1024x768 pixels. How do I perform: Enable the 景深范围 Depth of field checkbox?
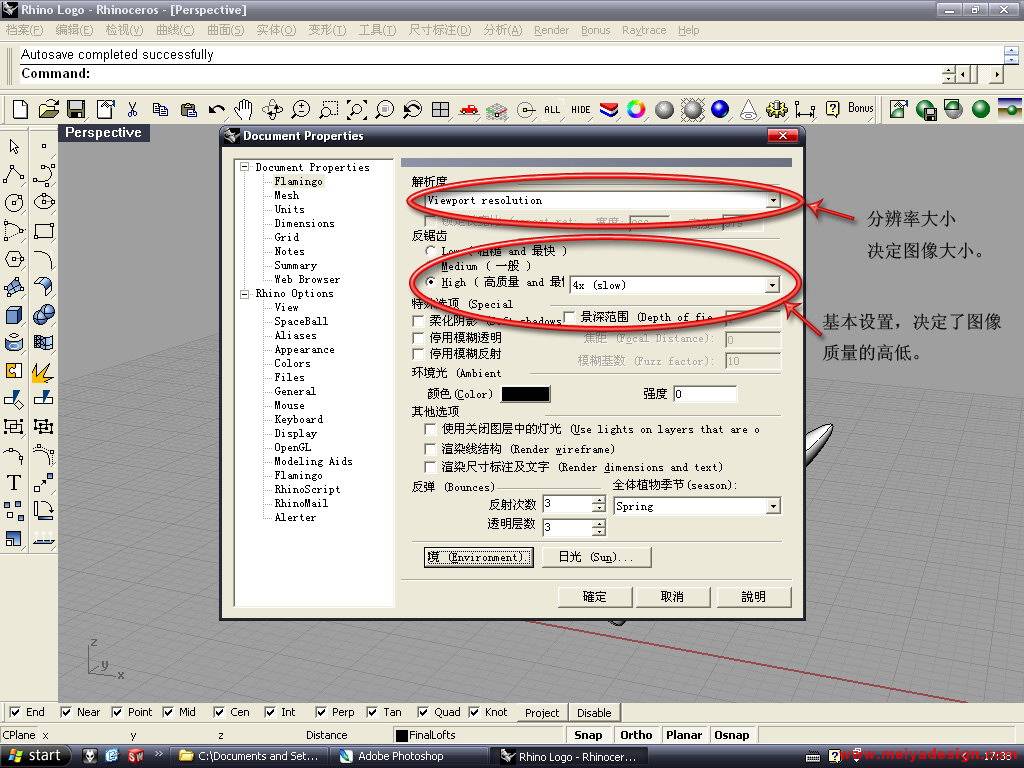(x=569, y=317)
